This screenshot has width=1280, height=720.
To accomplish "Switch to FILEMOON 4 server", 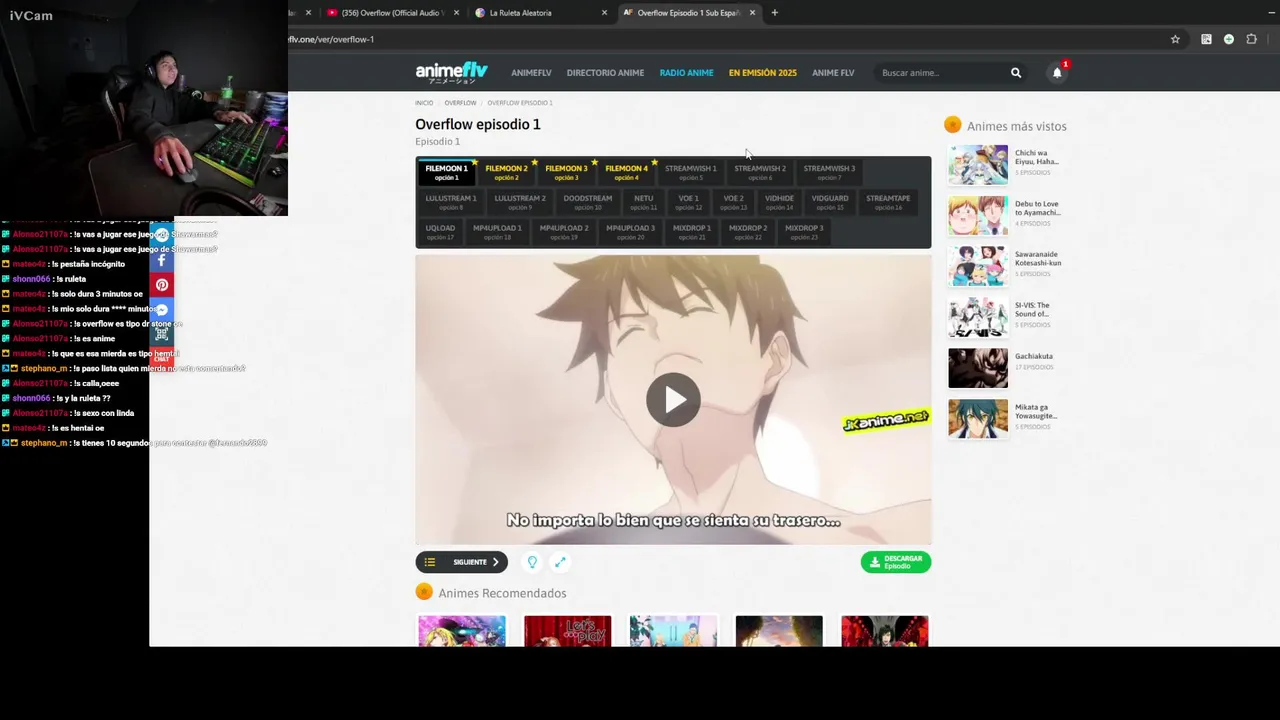I will (626, 172).
